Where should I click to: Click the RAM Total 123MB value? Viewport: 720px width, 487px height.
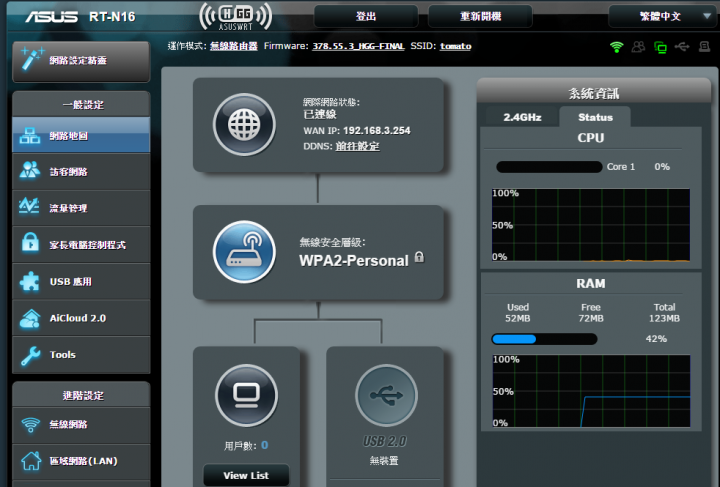tap(664, 319)
